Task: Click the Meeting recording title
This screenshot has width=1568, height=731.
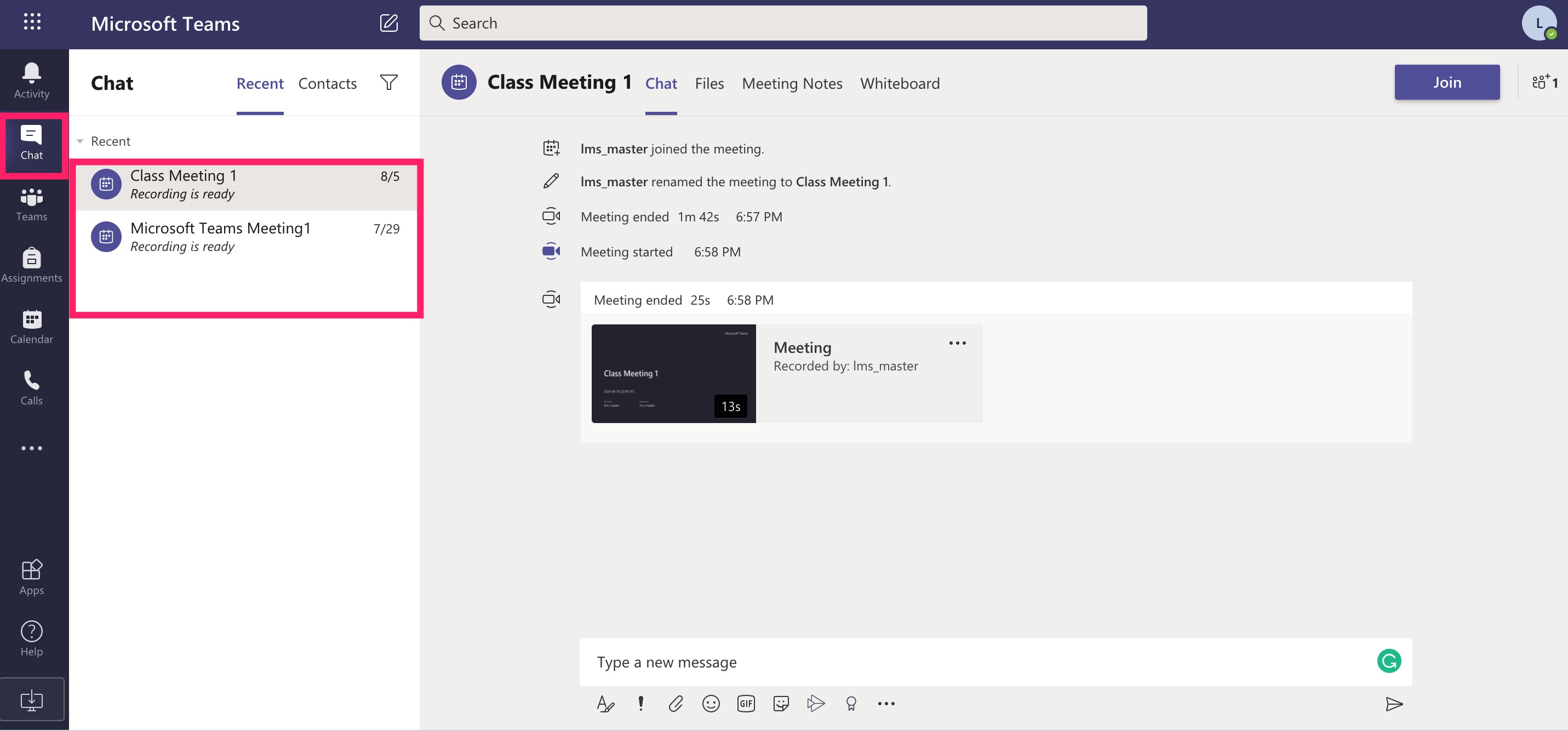Action: 802,347
